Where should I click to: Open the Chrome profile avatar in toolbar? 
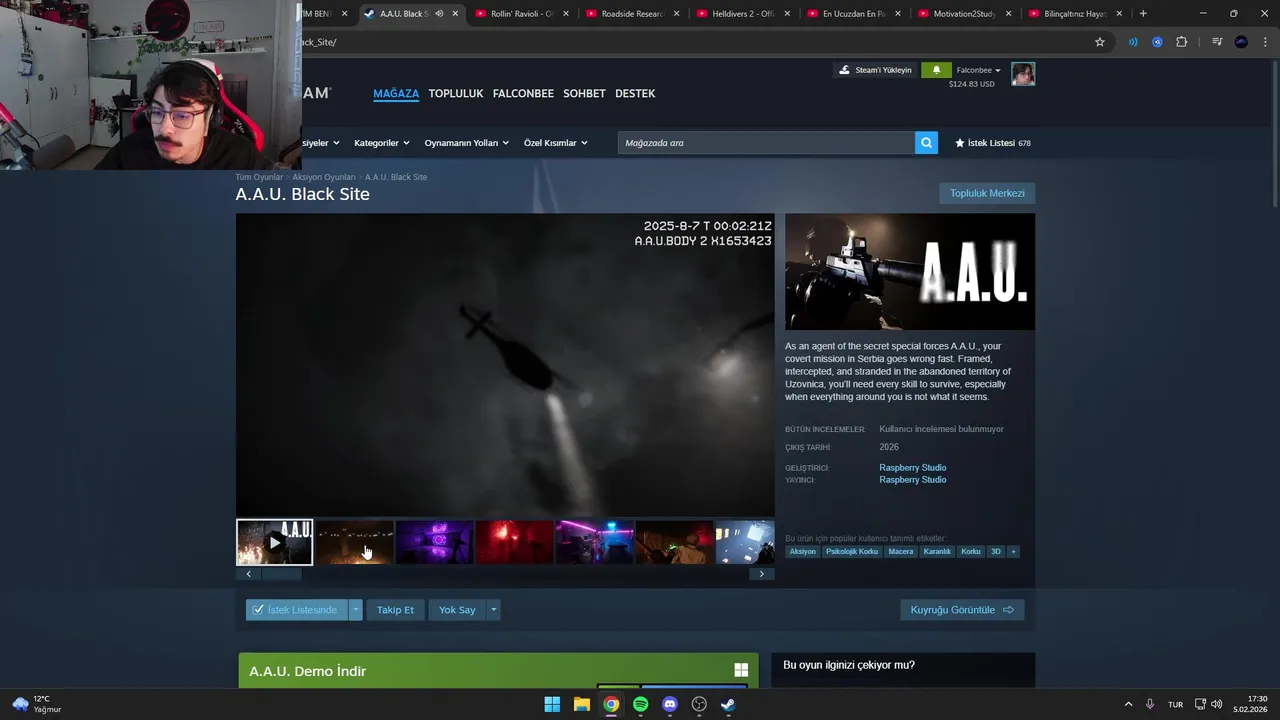(1241, 42)
